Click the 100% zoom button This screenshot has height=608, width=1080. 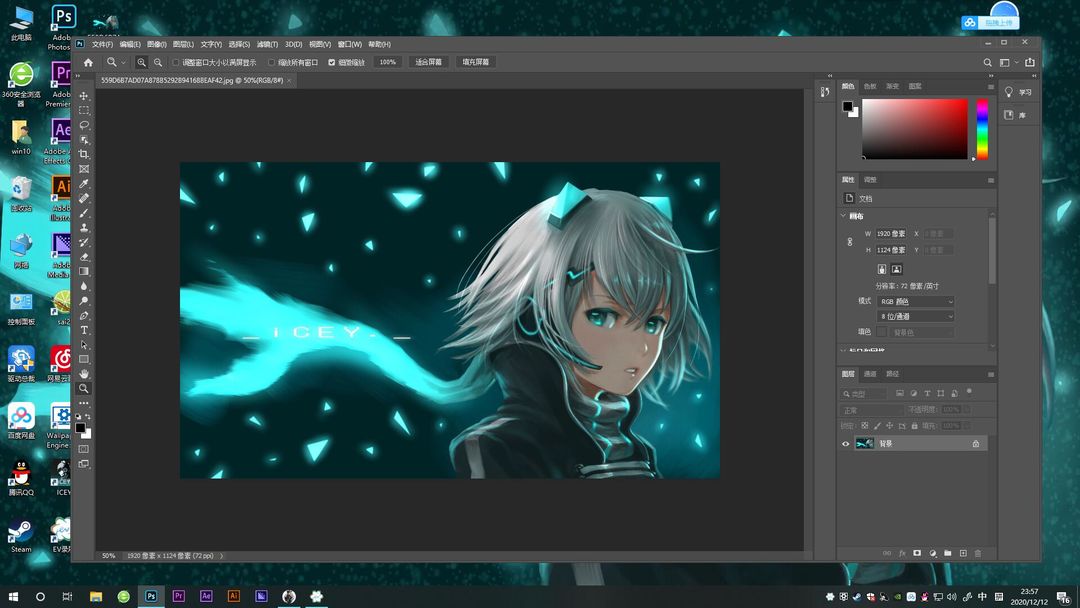(x=388, y=62)
